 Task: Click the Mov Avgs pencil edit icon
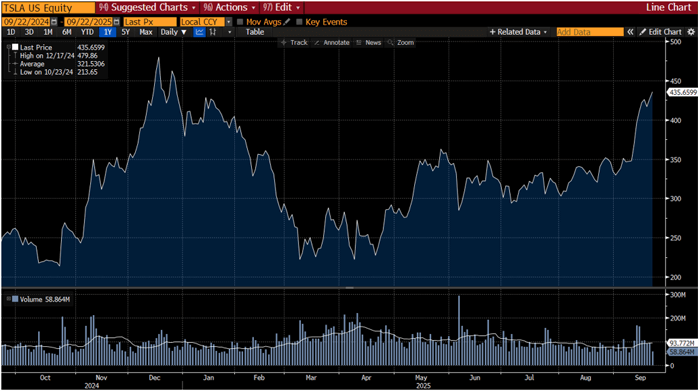coord(287,22)
